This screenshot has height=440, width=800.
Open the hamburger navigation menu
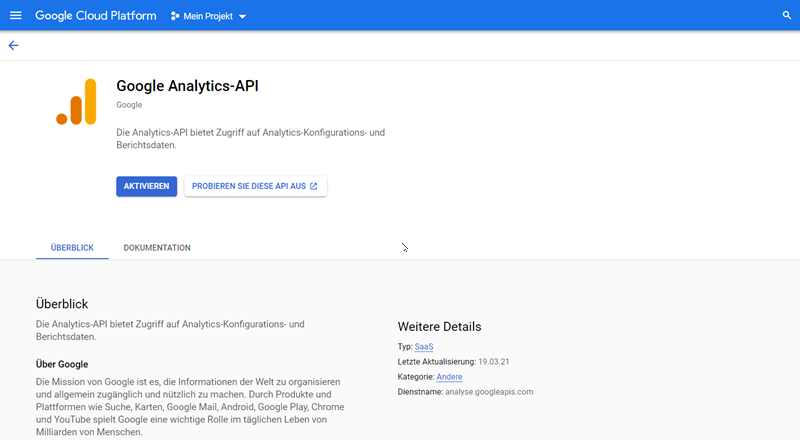[x=15, y=16]
